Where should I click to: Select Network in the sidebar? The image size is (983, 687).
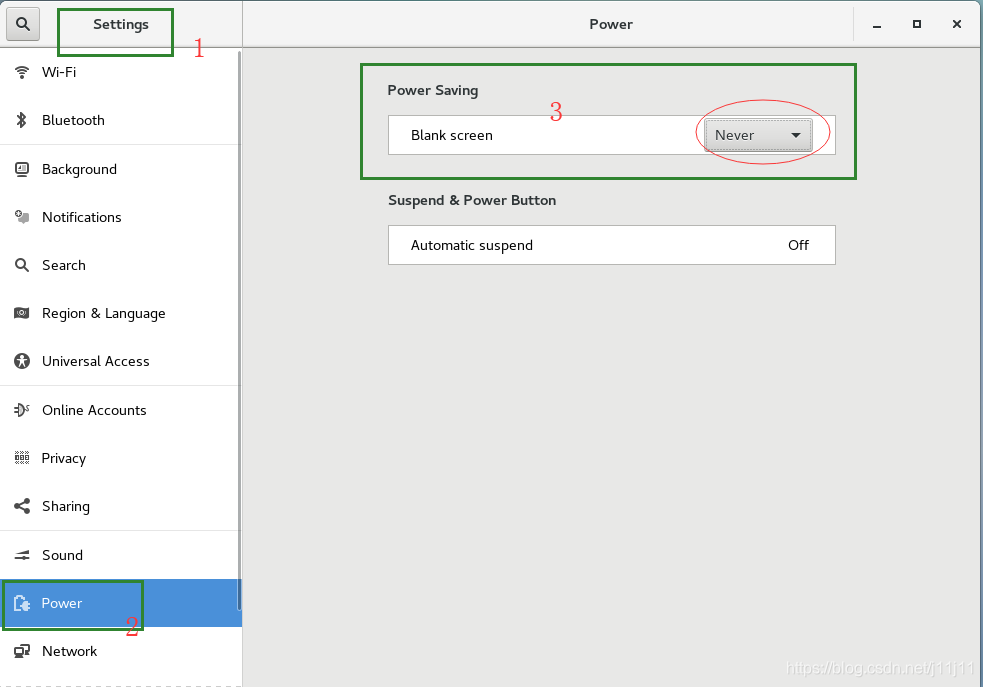click(x=120, y=651)
